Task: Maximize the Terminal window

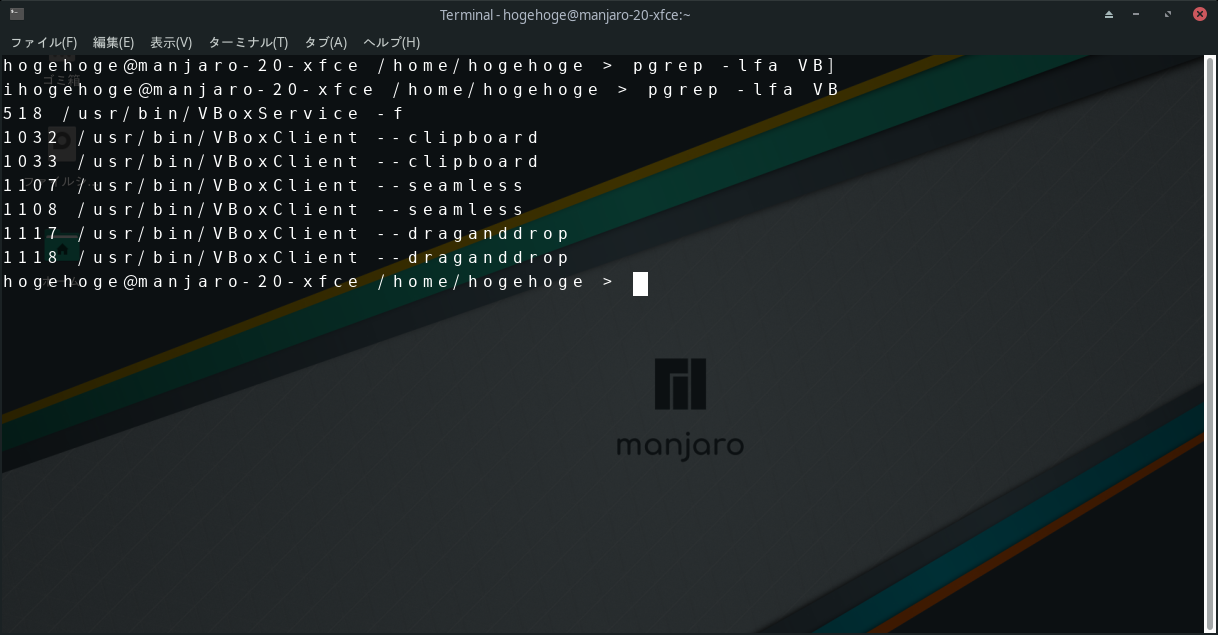Action: click(x=1168, y=14)
